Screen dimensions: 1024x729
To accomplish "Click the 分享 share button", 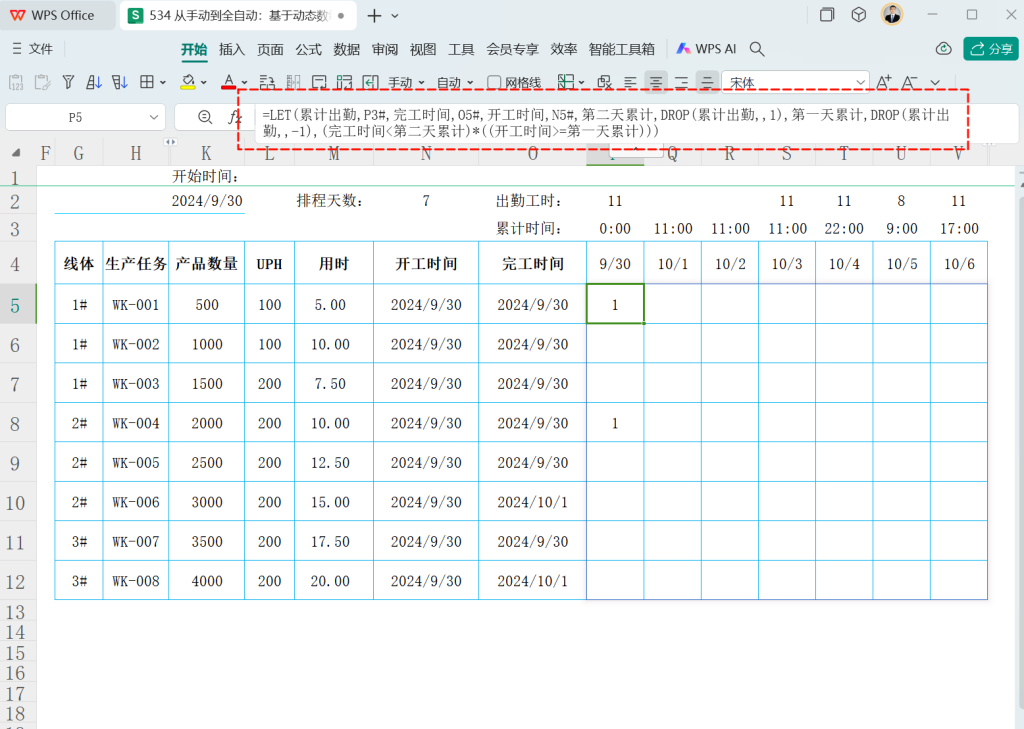I will (x=991, y=49).
